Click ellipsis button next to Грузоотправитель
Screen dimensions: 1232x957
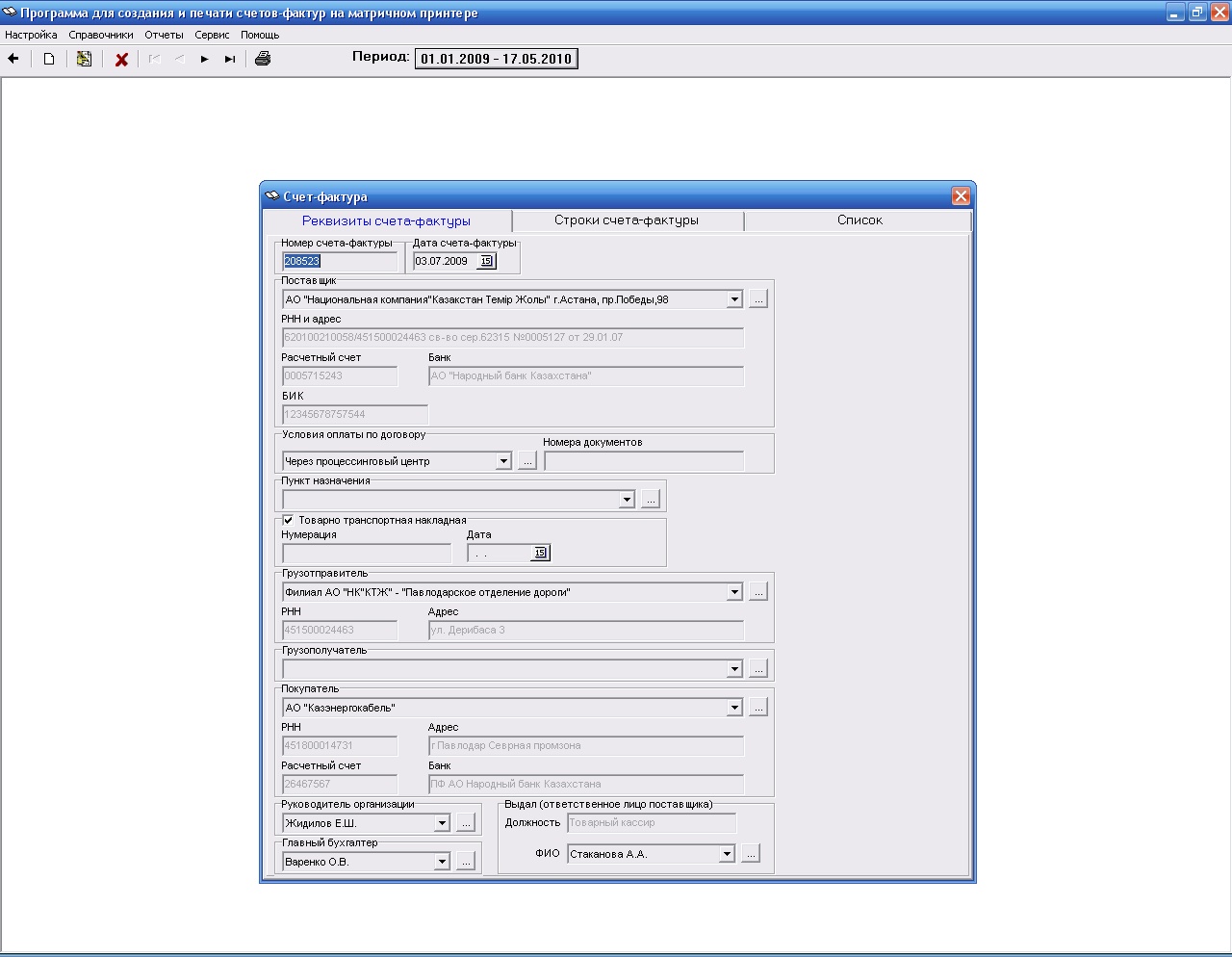tap(758, 592)
